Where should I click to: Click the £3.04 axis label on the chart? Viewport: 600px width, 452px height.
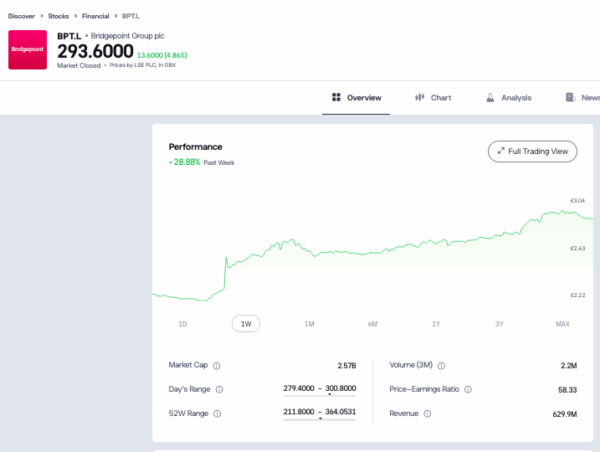[577, 201]
